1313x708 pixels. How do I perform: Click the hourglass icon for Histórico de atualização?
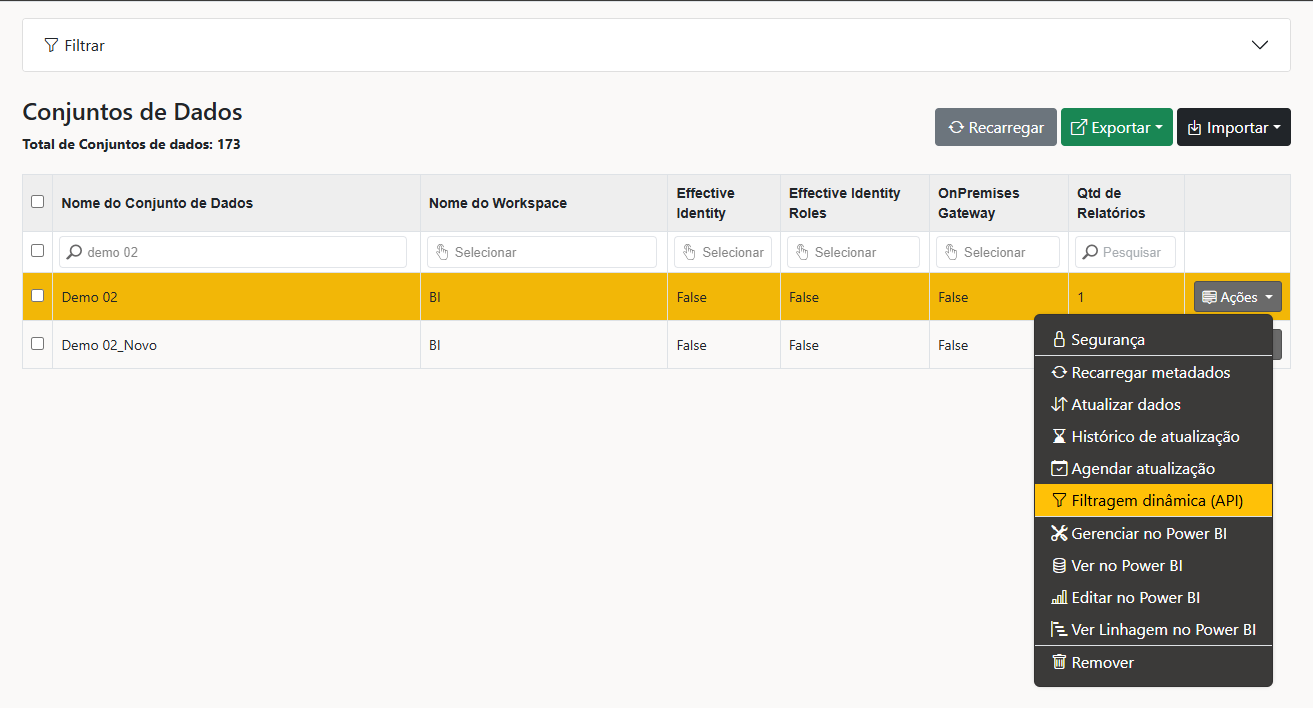pos(1059,437)
